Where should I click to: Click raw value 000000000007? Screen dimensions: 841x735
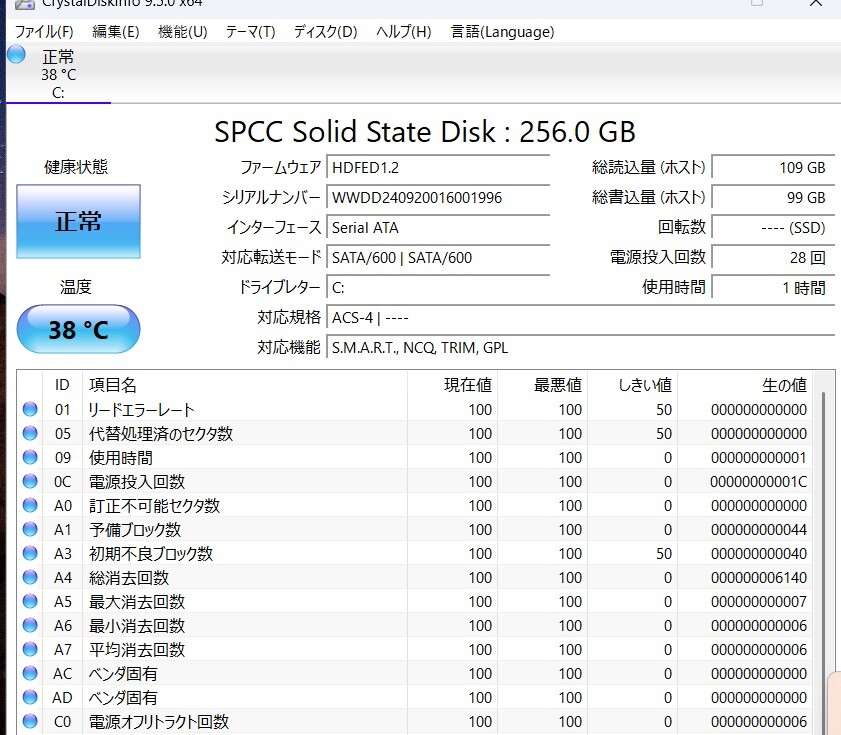758,601
